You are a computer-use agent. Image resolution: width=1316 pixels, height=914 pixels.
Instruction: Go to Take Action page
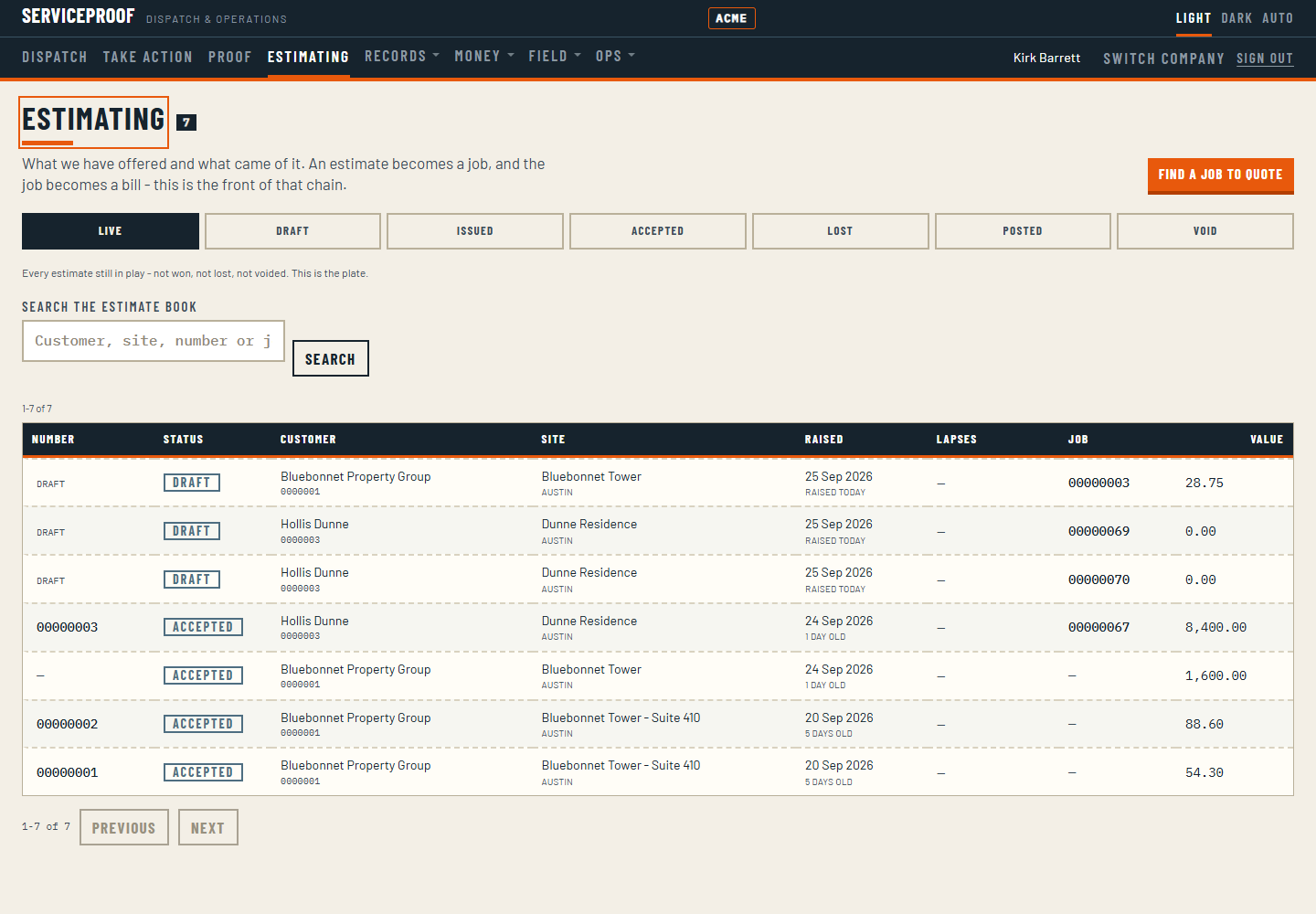[148, 57]
